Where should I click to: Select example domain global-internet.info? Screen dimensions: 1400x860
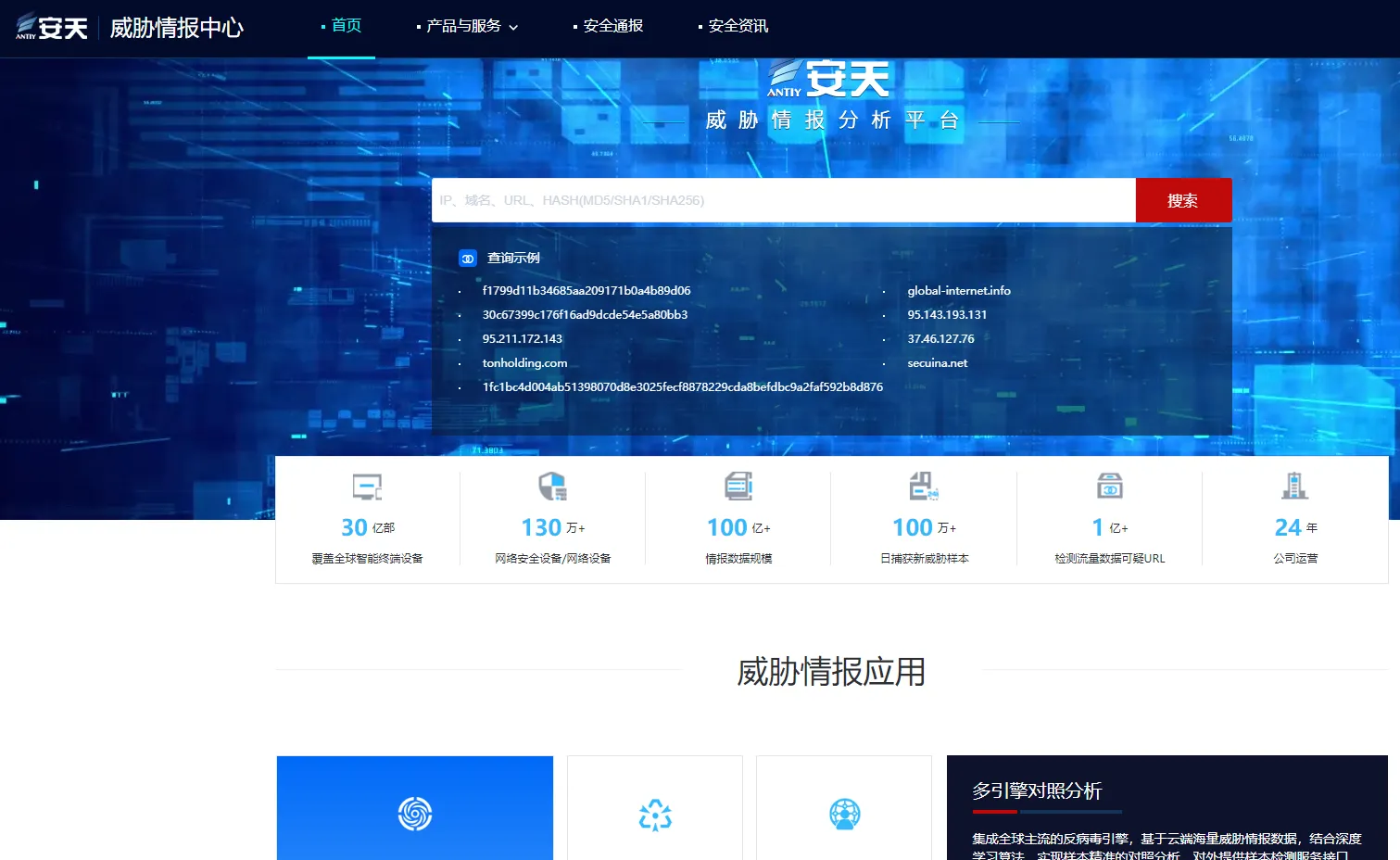[959, 291]
